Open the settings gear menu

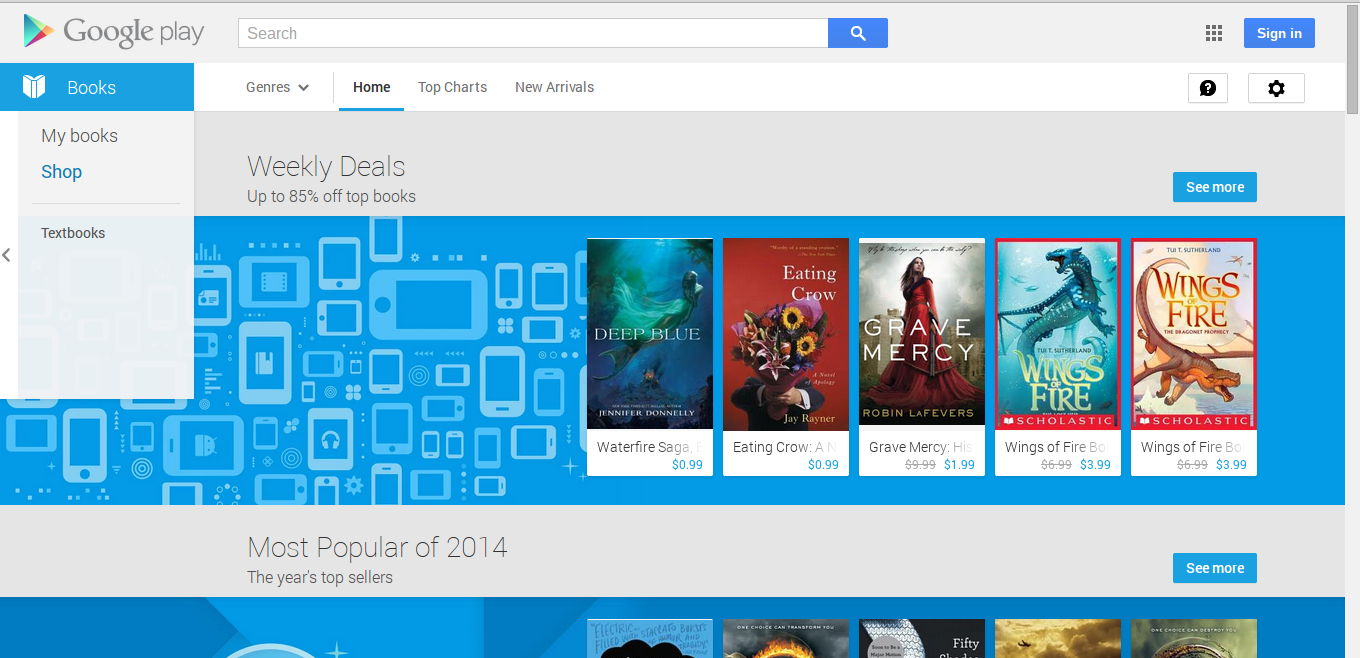click(1276, 88)
